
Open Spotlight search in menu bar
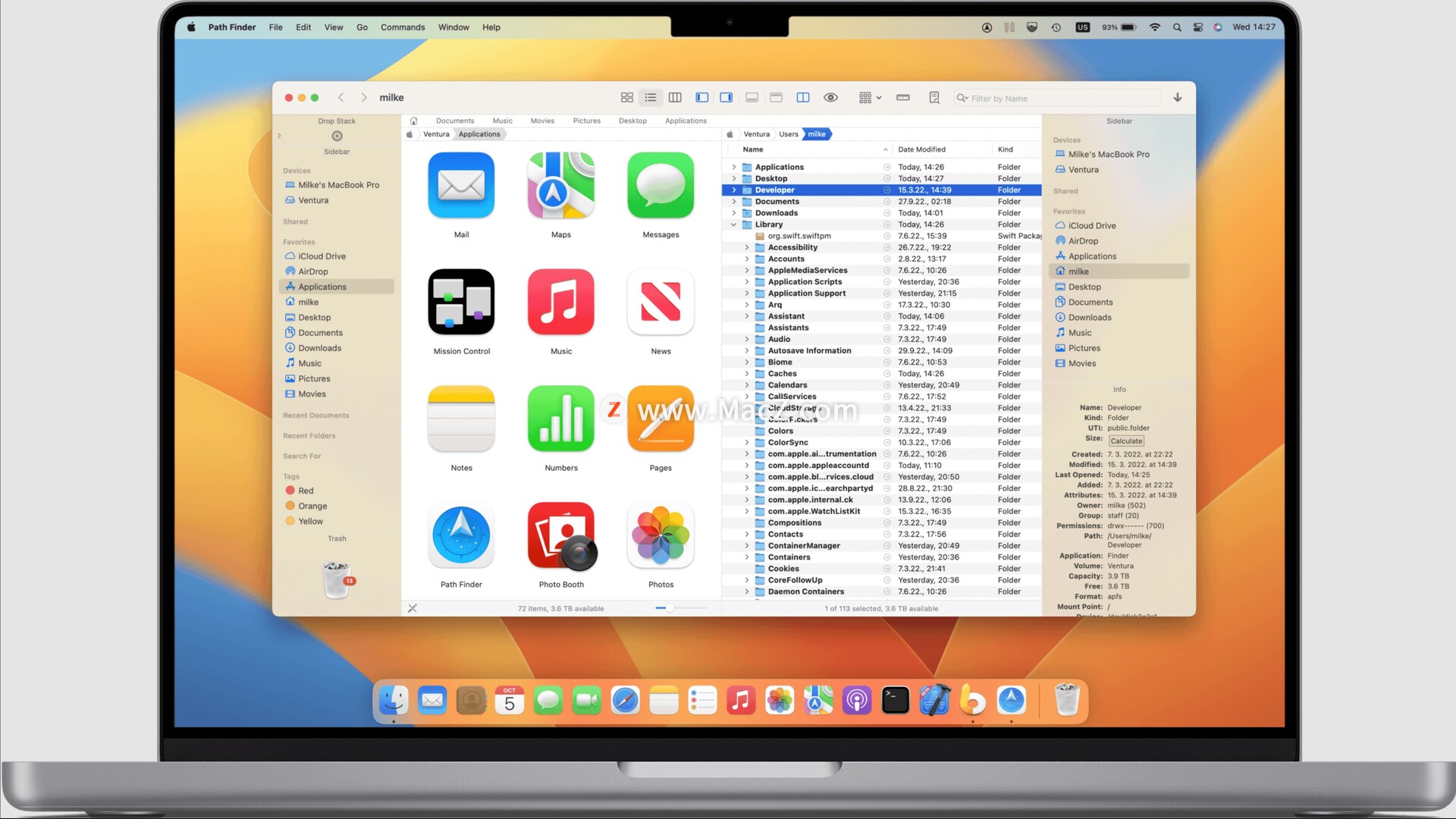tap(1177, 27)
